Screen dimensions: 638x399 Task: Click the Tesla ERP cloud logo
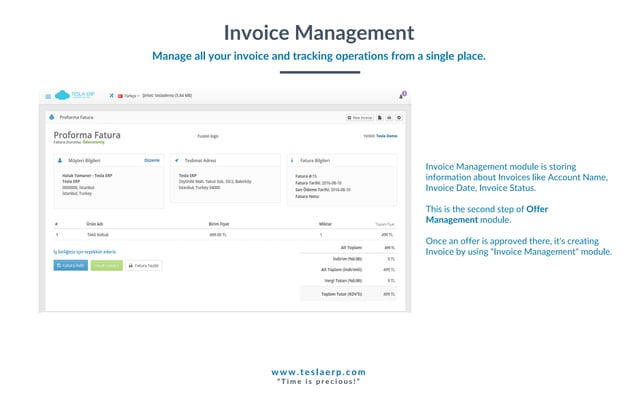(74, 95)
